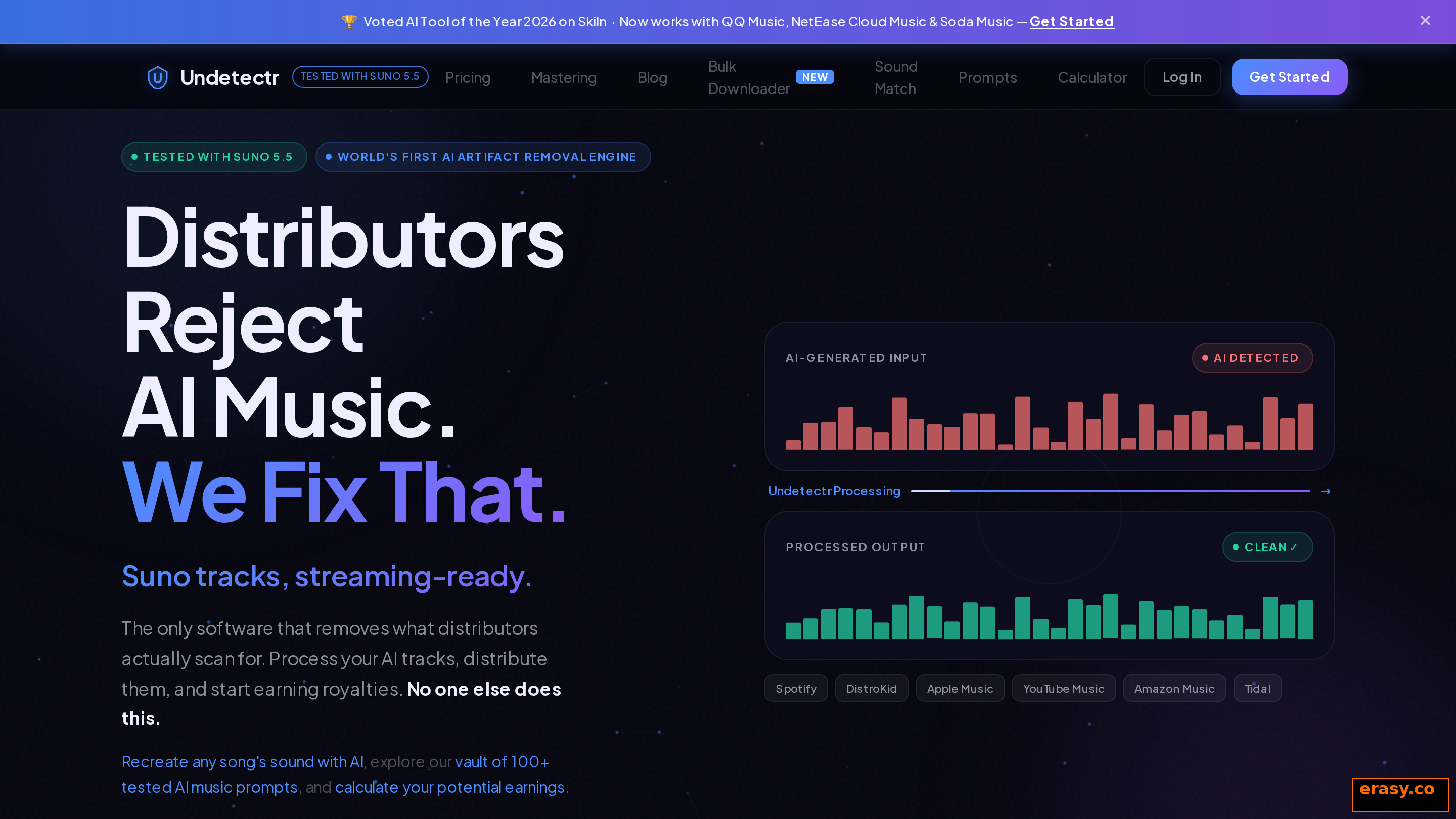
Task: Select the DistroKid platform chip
Action: click(872, 689)
